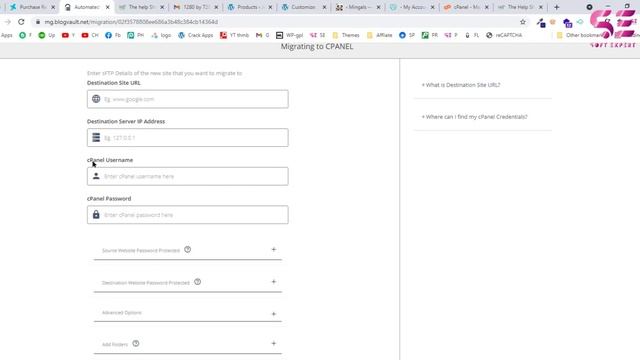This screenshot has height=360, width=640.
Task: Switch to the Customize tab
Action: tap(304, 7)
